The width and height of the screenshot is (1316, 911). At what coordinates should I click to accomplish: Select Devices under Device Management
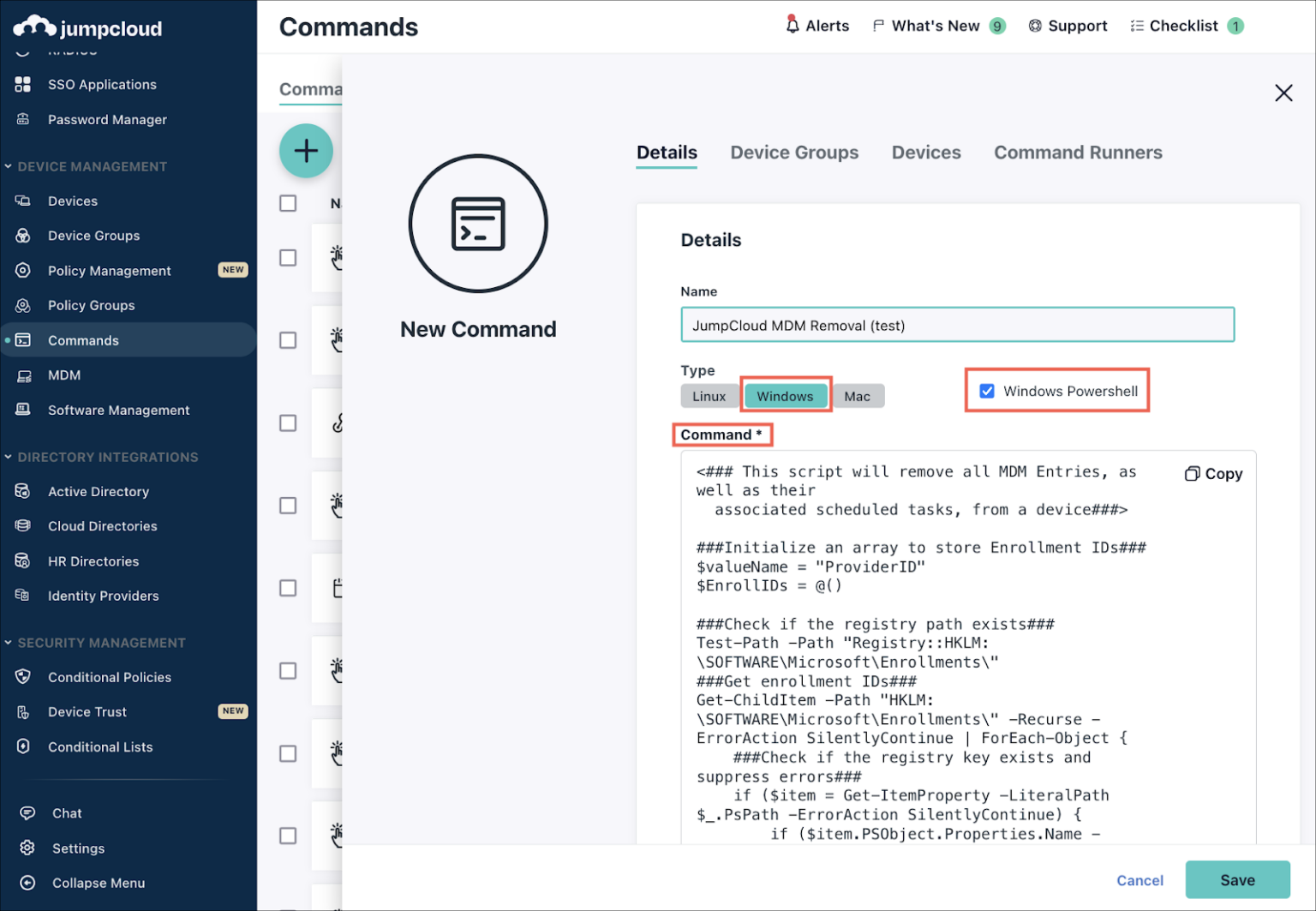point(73,201)
